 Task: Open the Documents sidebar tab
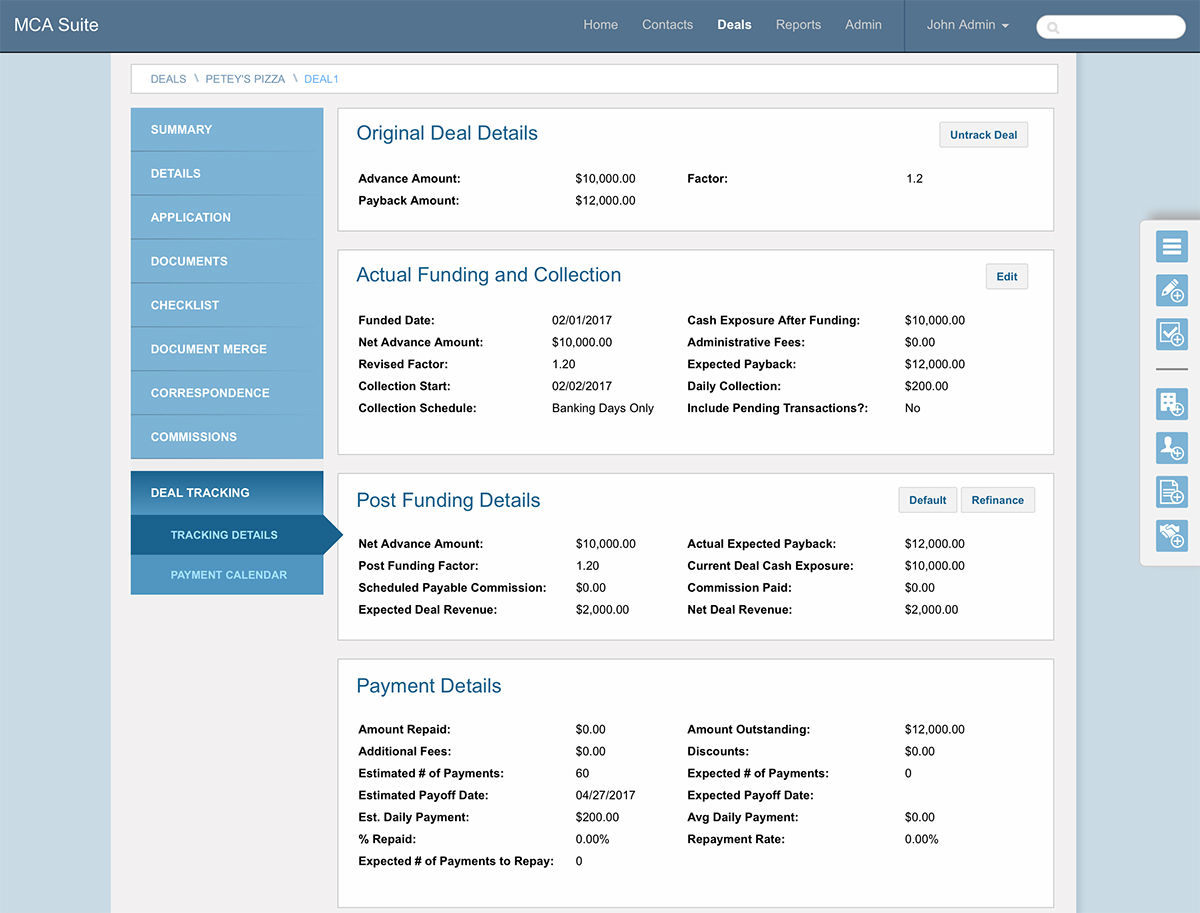227,262
